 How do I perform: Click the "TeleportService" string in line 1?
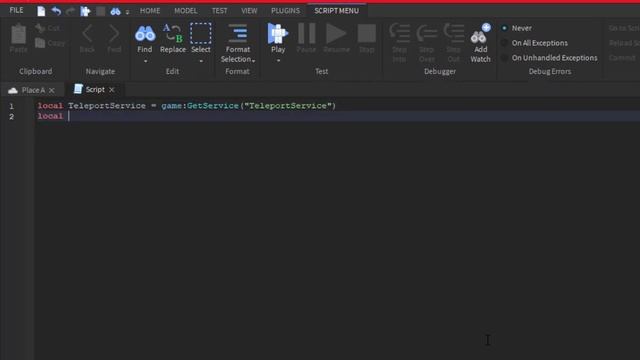tap(288, 106)
